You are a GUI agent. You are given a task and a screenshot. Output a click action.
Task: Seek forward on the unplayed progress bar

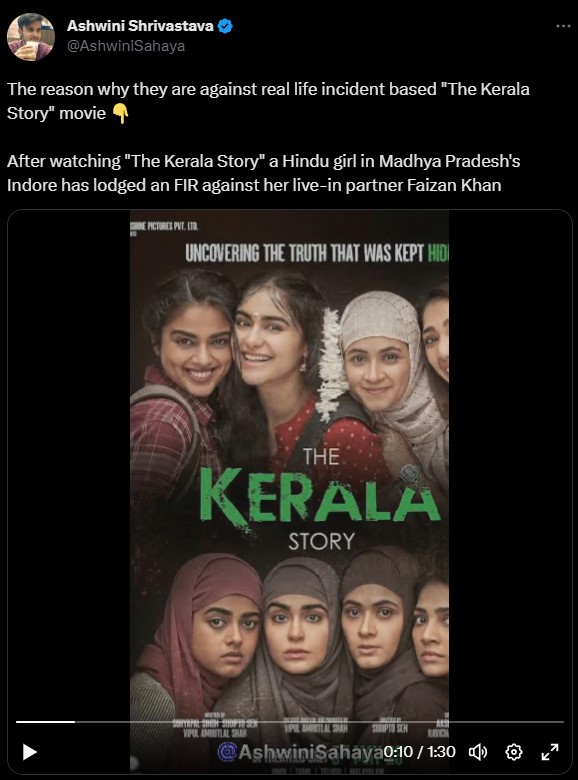tap(319, 721)
